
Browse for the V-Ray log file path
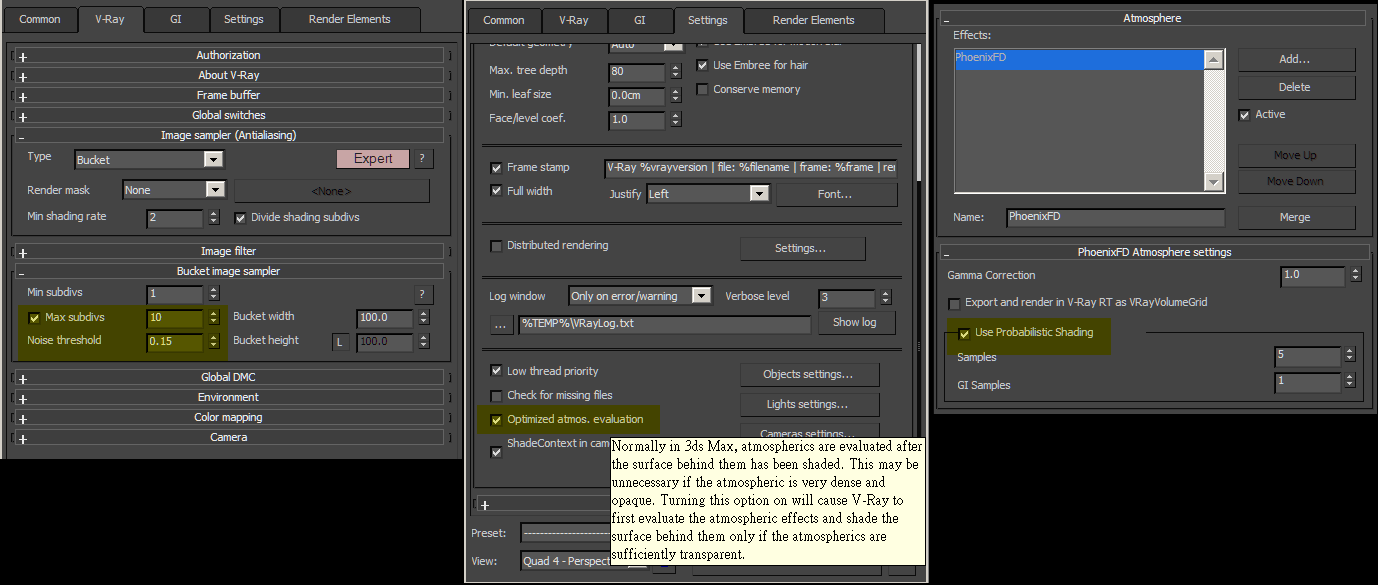point(500,323)
